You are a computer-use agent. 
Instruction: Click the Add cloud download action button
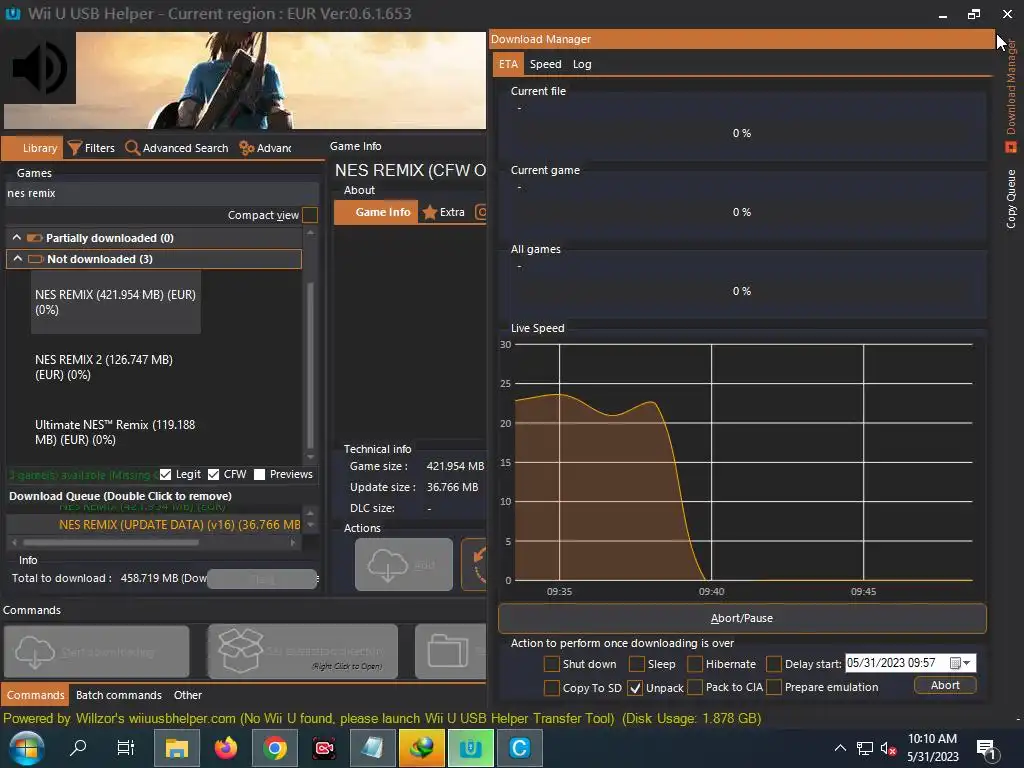[404, 564]
